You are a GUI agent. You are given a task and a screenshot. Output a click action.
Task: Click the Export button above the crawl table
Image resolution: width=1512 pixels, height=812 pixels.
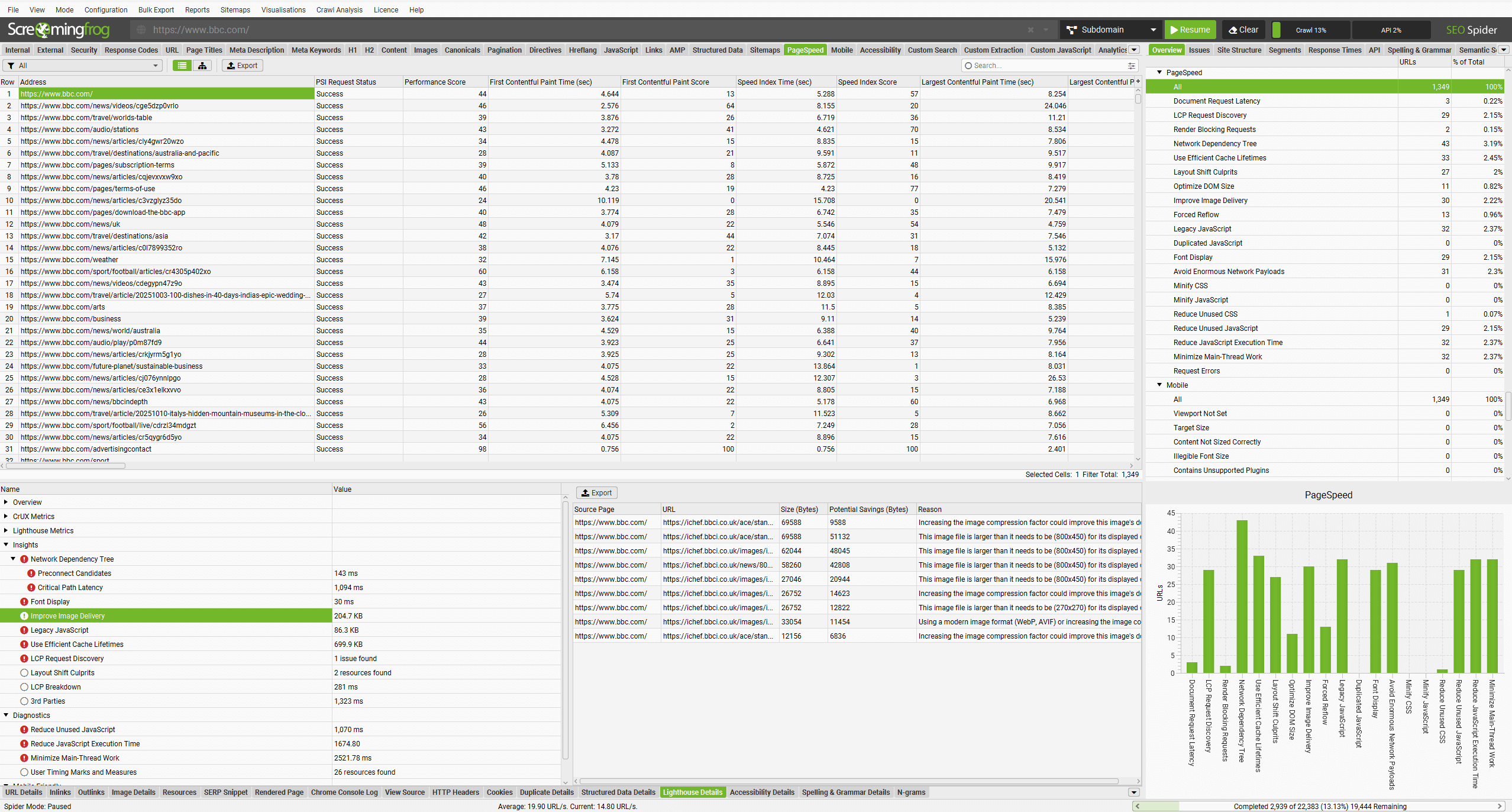click(242, 65)
